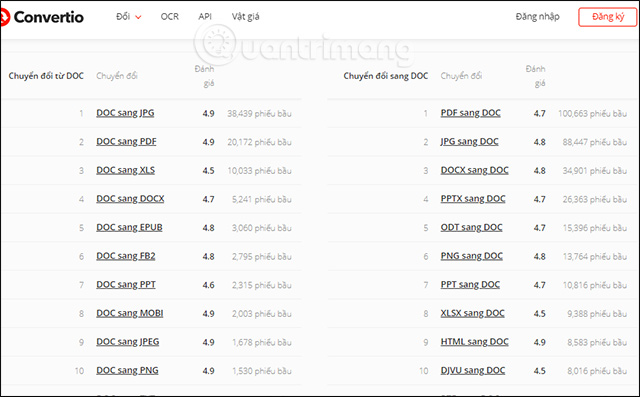Open the DOC sang XLS link
The height and width of the screenshot is (397, 640).
click(x=125, y=170)
